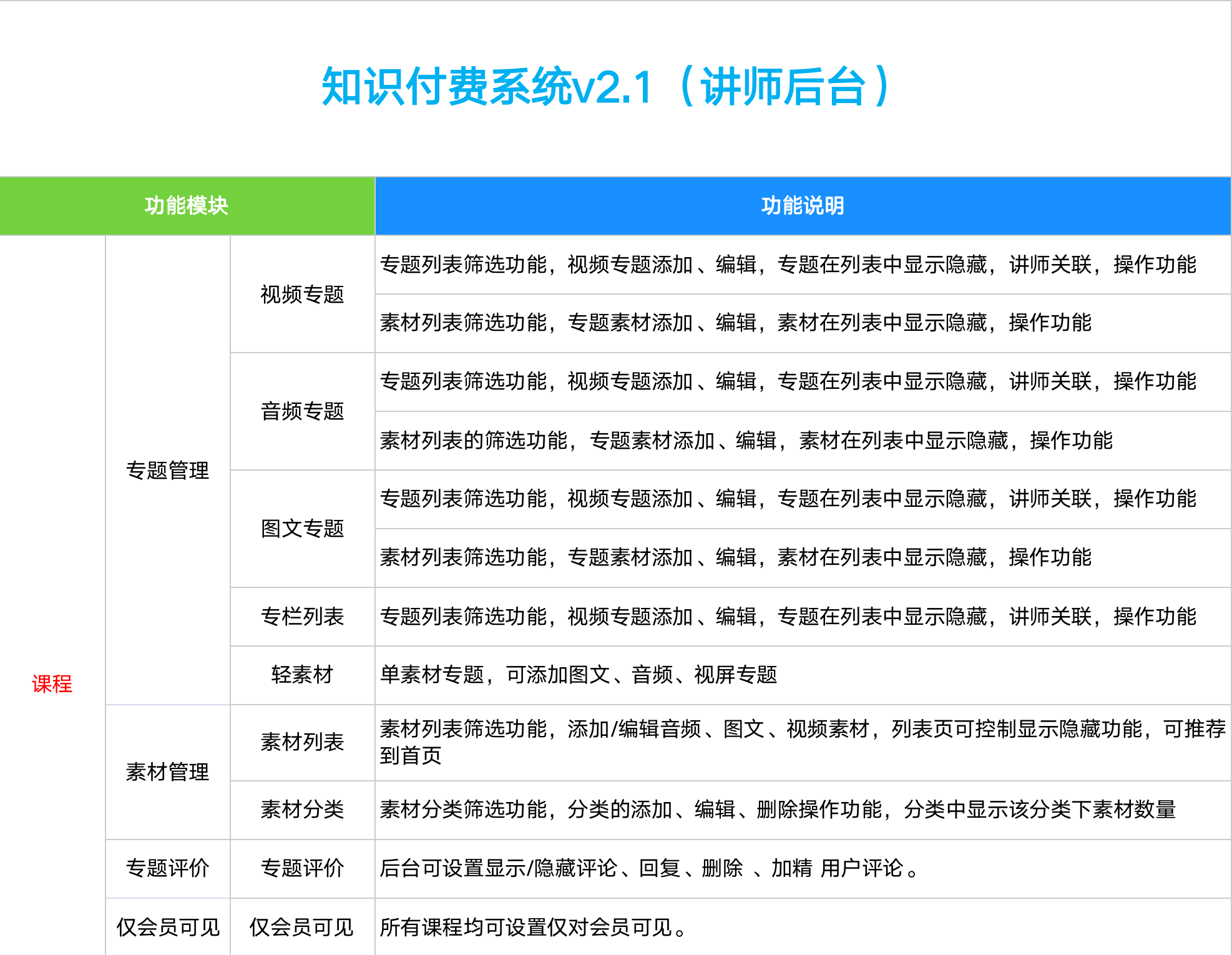Screen dimensions: 1232x955
Task: Click description about 分类中显示该分类下素材数量
Action: (x=777, y=810)
